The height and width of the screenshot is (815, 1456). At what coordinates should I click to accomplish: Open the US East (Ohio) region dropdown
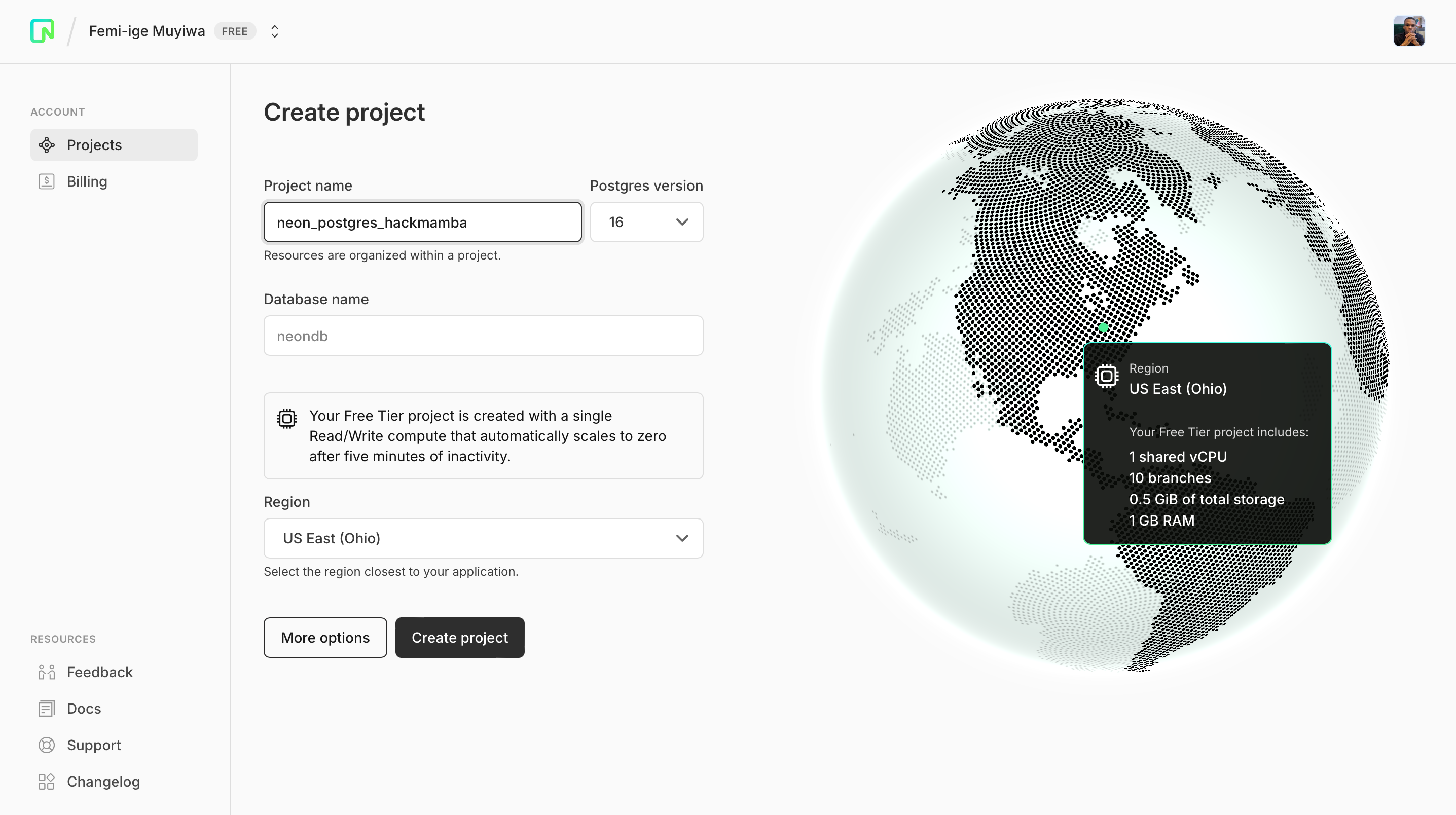tap(483, 538)
